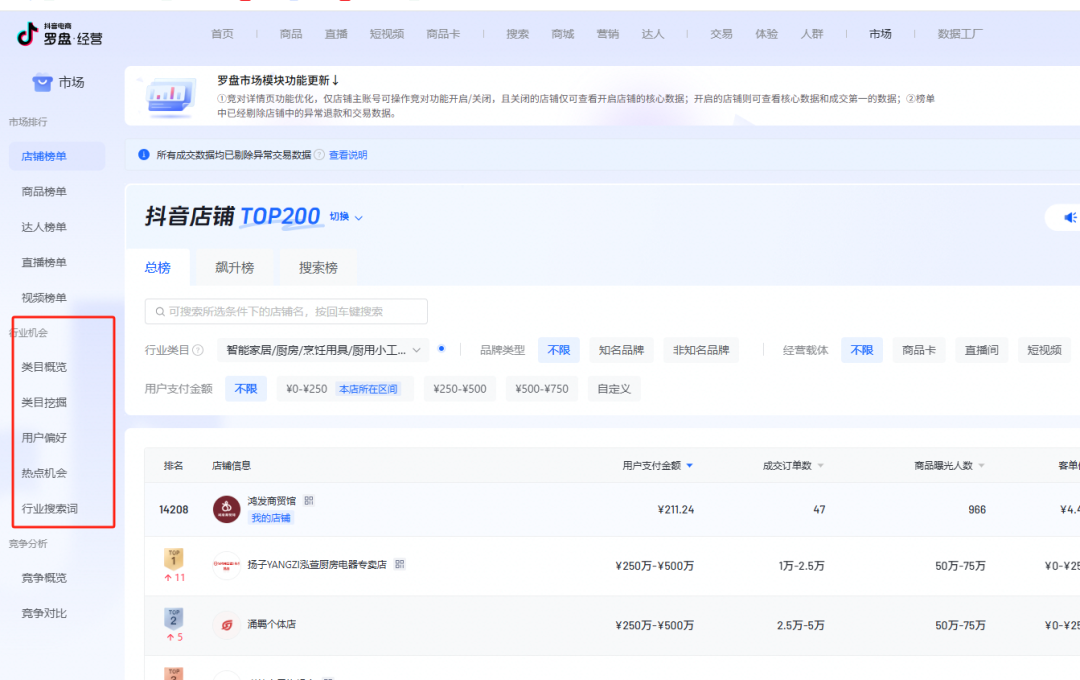Screen dimensions: 1080x680
Task: Click the QR code icon beside 鸿发商贸馆
Action: [309, 501]
